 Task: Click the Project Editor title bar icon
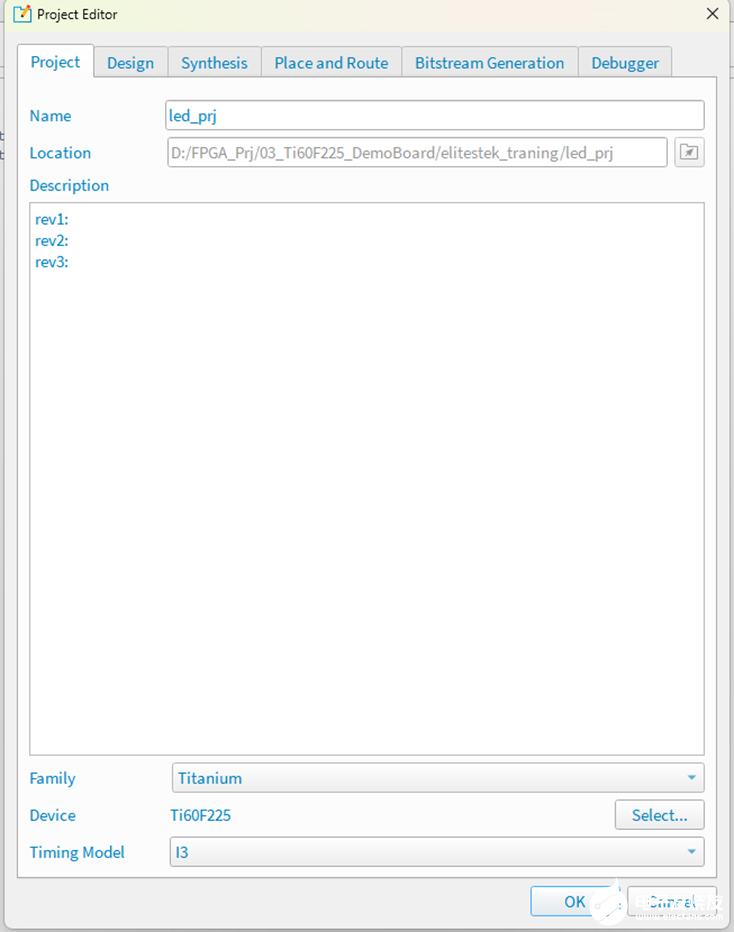[x=21, y=14]
